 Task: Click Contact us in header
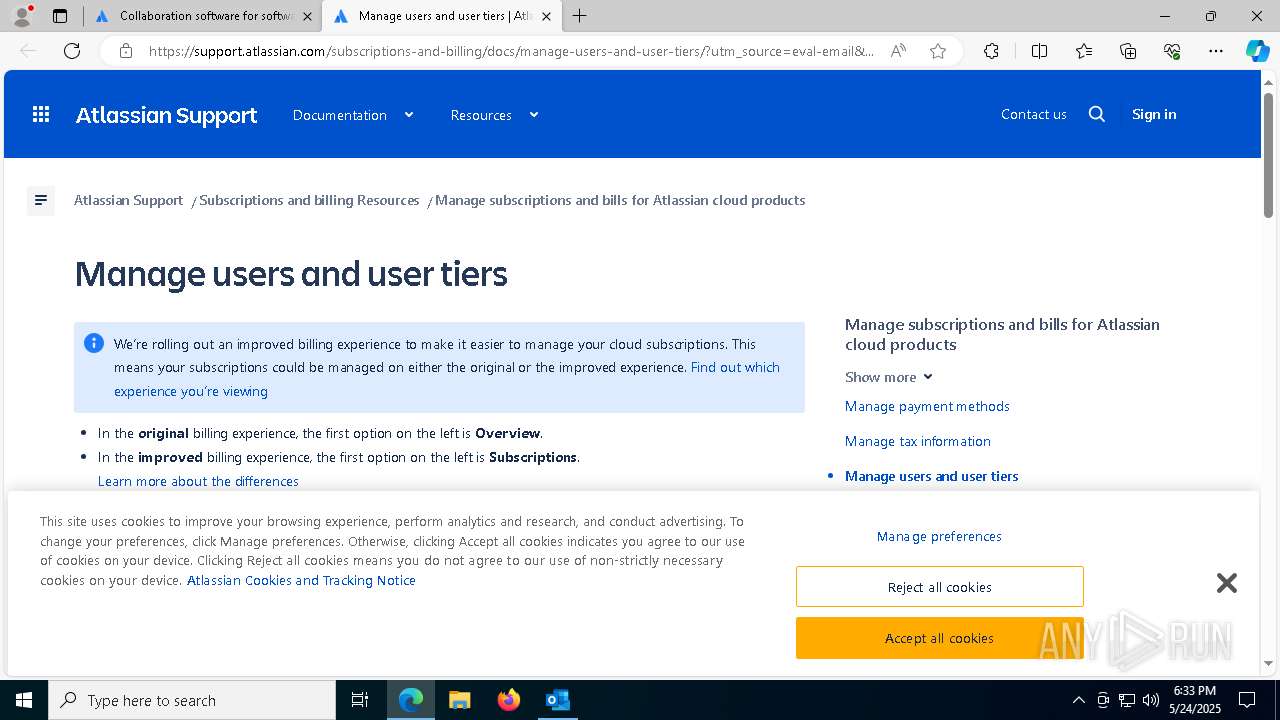pyautogui.click(x=1034, y=114)
